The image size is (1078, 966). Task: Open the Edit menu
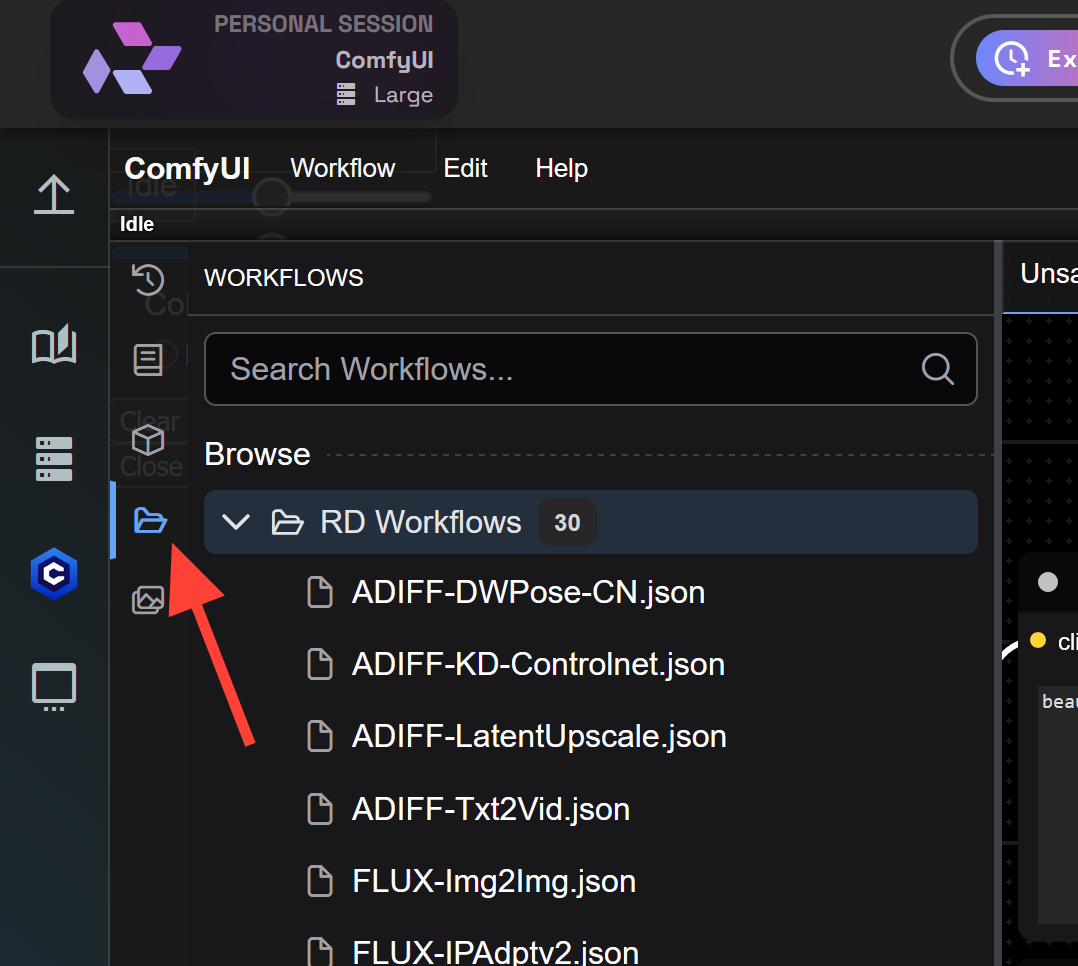tap(465, 168)
